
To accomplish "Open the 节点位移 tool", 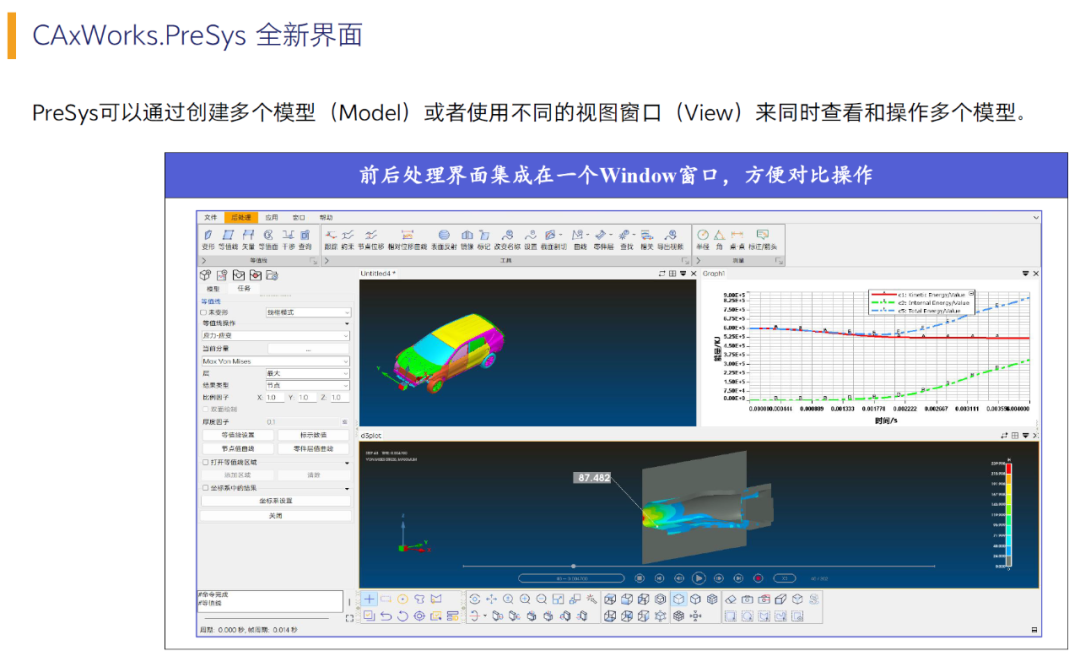I will 371,239.
